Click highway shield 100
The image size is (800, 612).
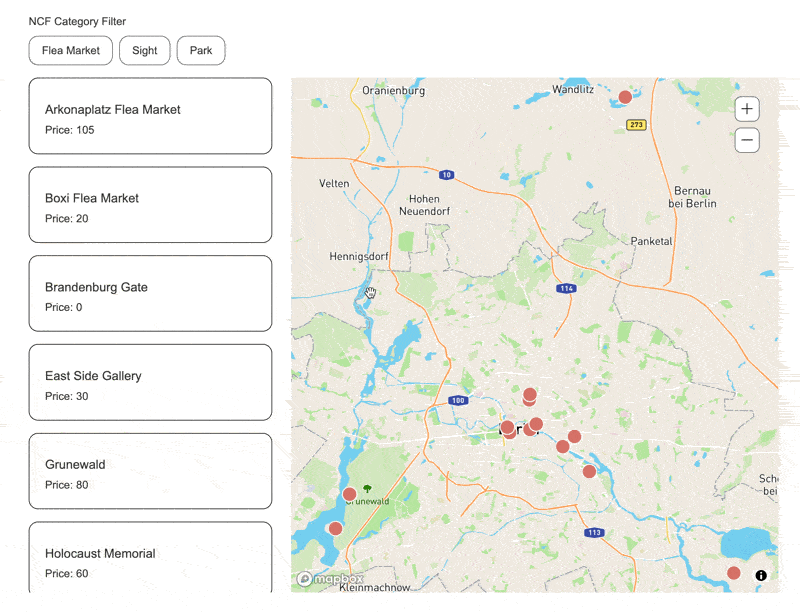(x=458, y=400)
